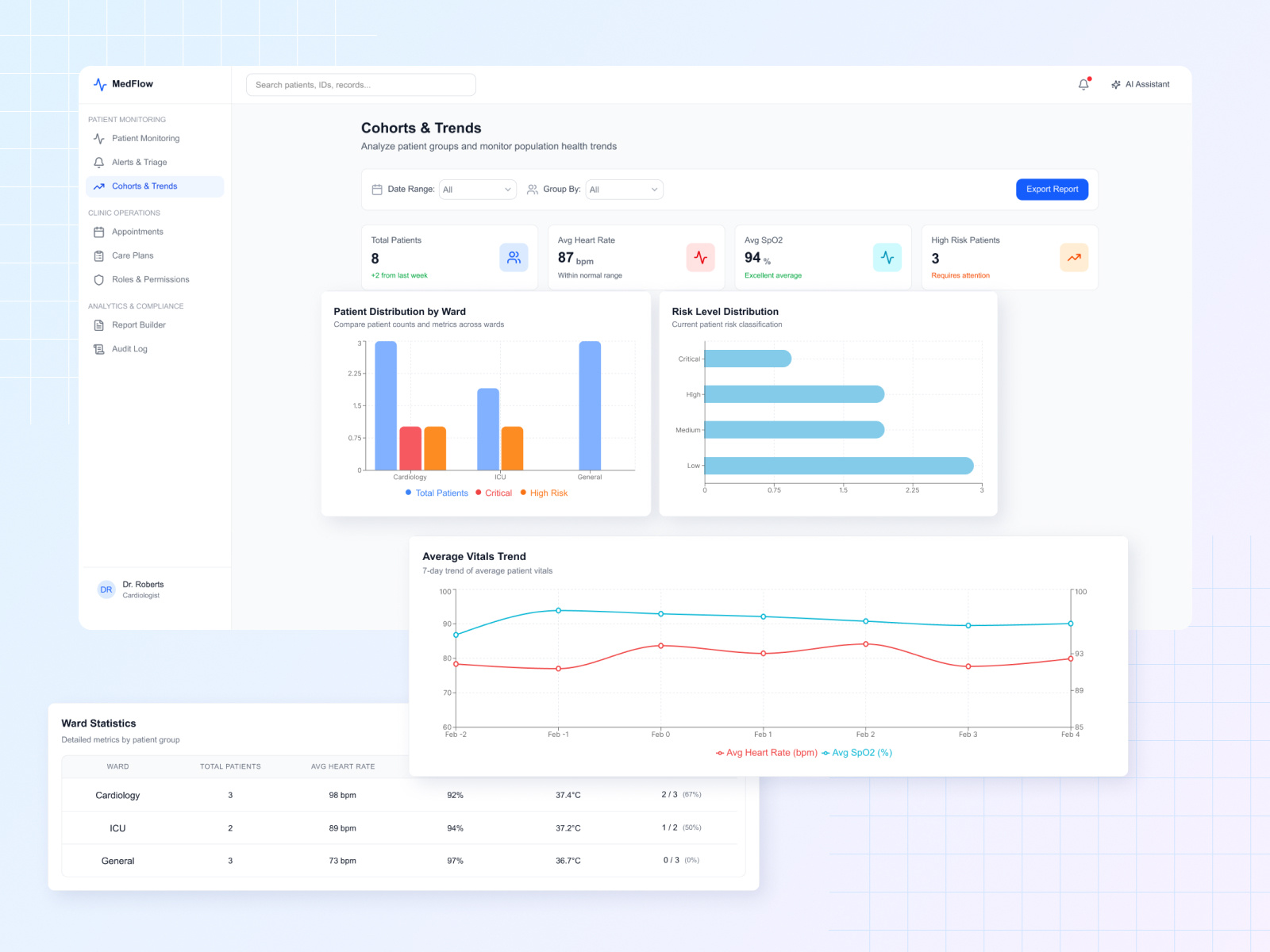
Task: Click the Care Plans clipboard icon
Action: (x=99, y=255)
